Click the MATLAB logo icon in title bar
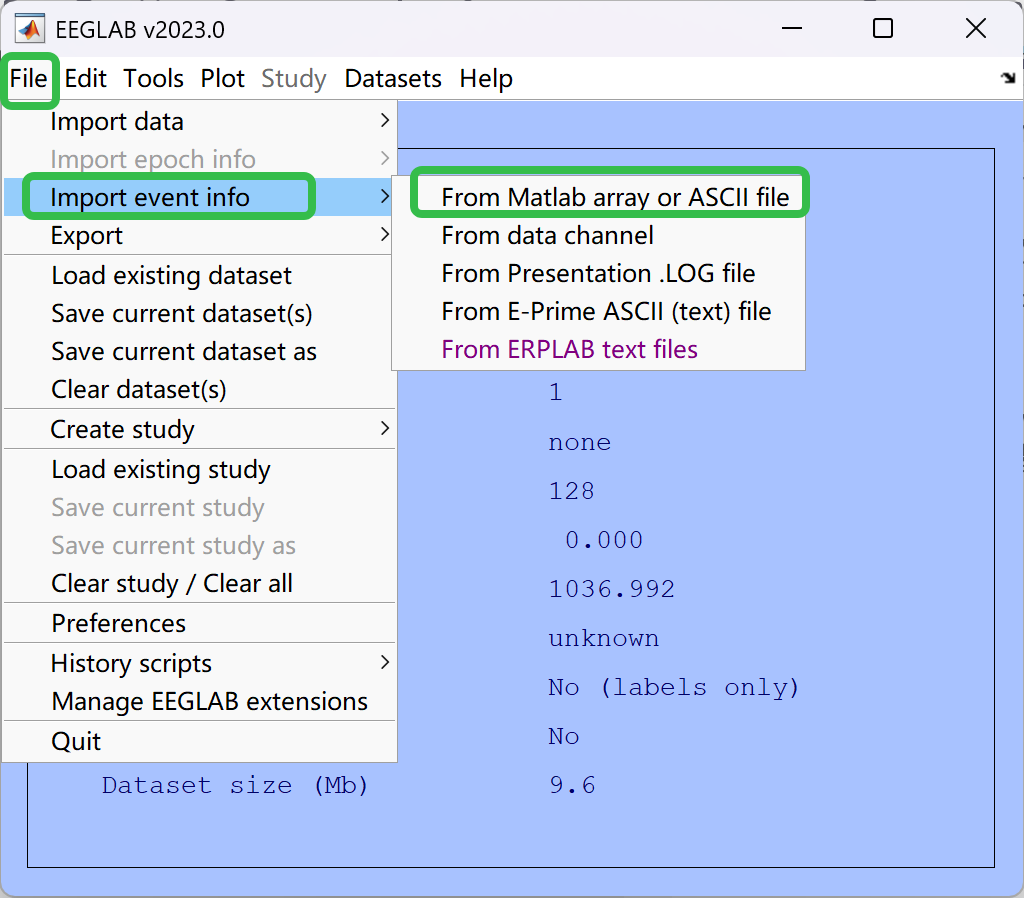 pos(30,29)
